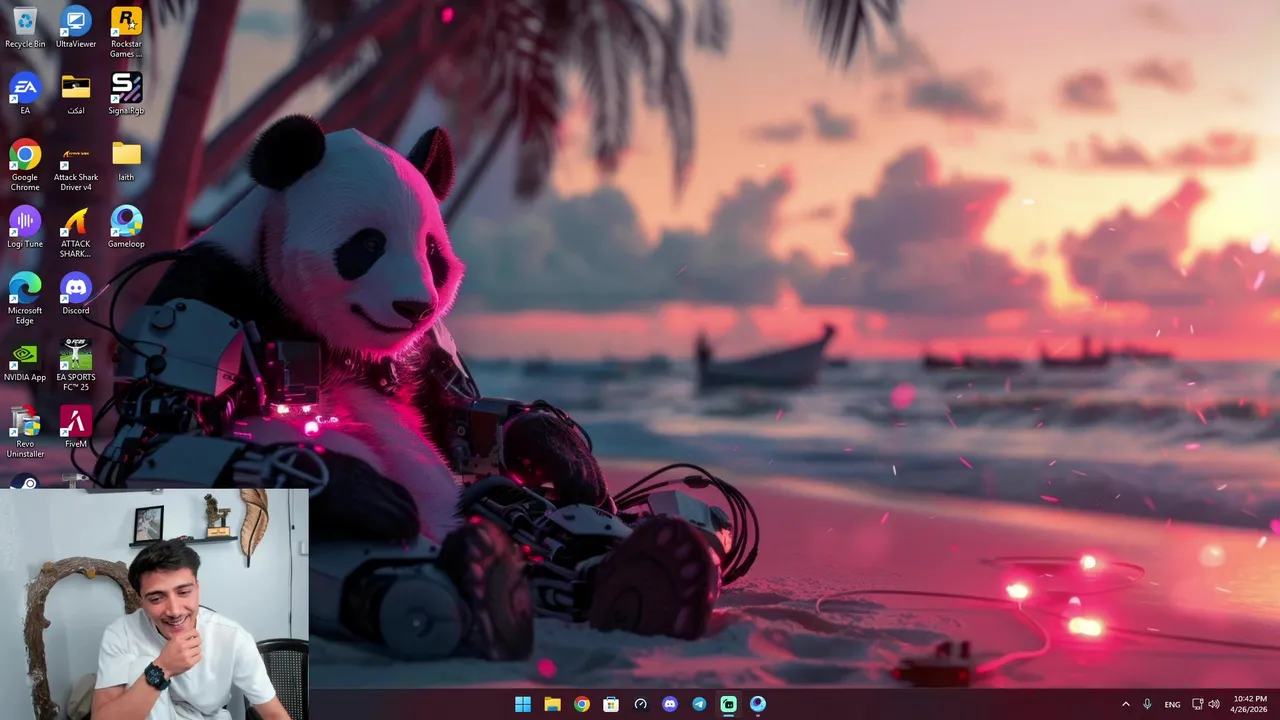Open File Explorer from the taskbar
Image resolution: width=1280 pixels, height=720 pixels.
coord(552,704)
